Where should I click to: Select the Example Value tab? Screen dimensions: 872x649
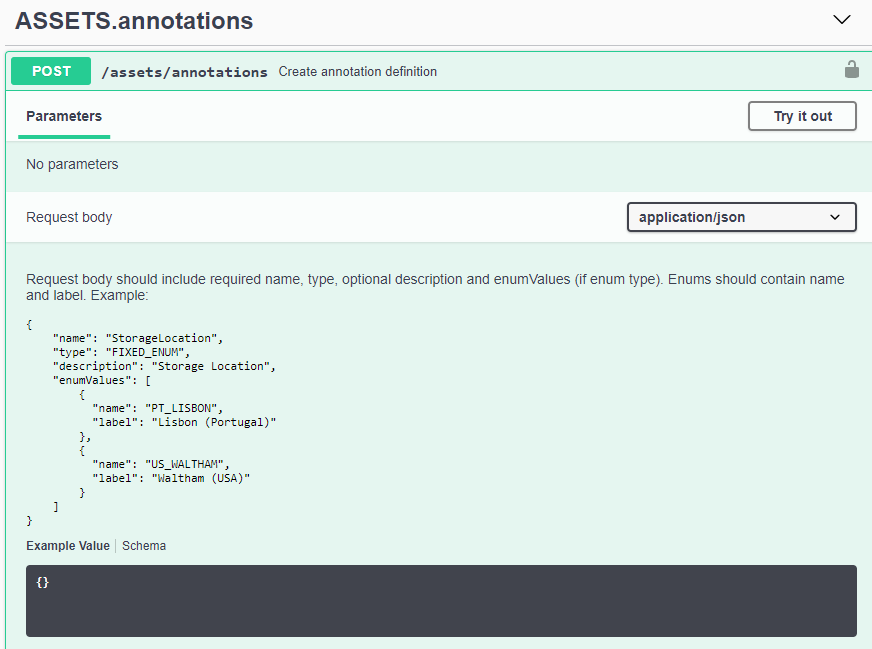[68, 546]
